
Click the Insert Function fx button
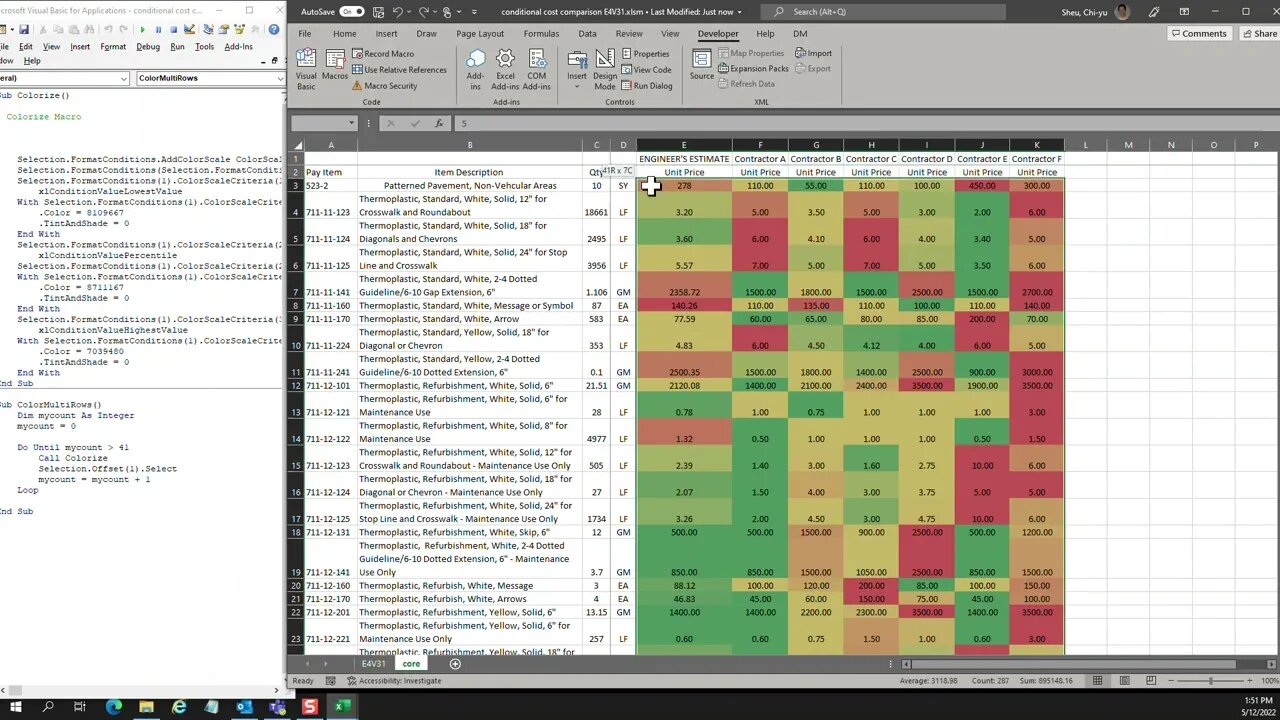(439, 123)
